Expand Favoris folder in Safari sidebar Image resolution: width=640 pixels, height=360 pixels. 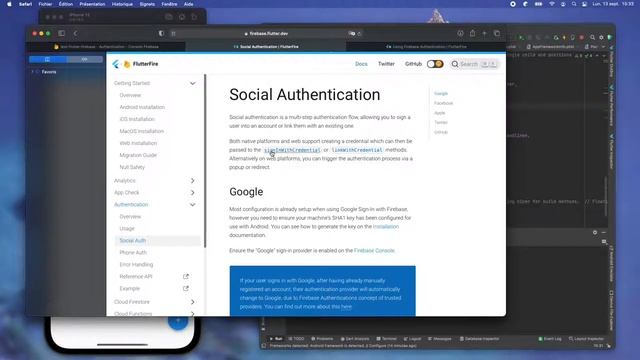click(33, 72)
